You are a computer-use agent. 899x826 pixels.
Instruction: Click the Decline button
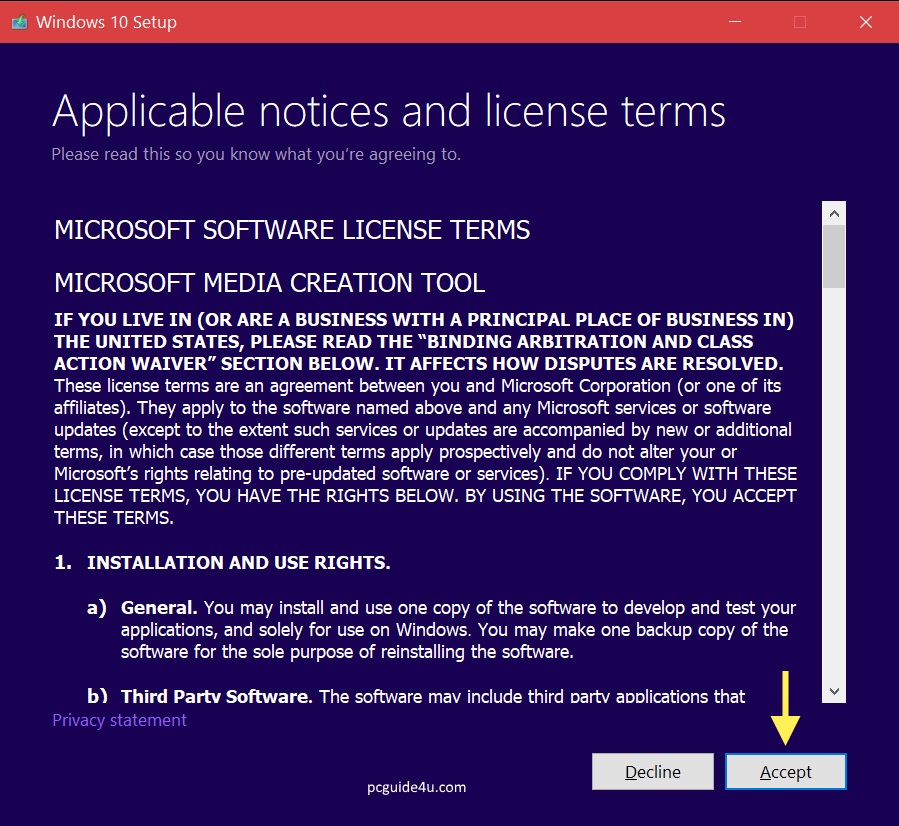point(653,771)
